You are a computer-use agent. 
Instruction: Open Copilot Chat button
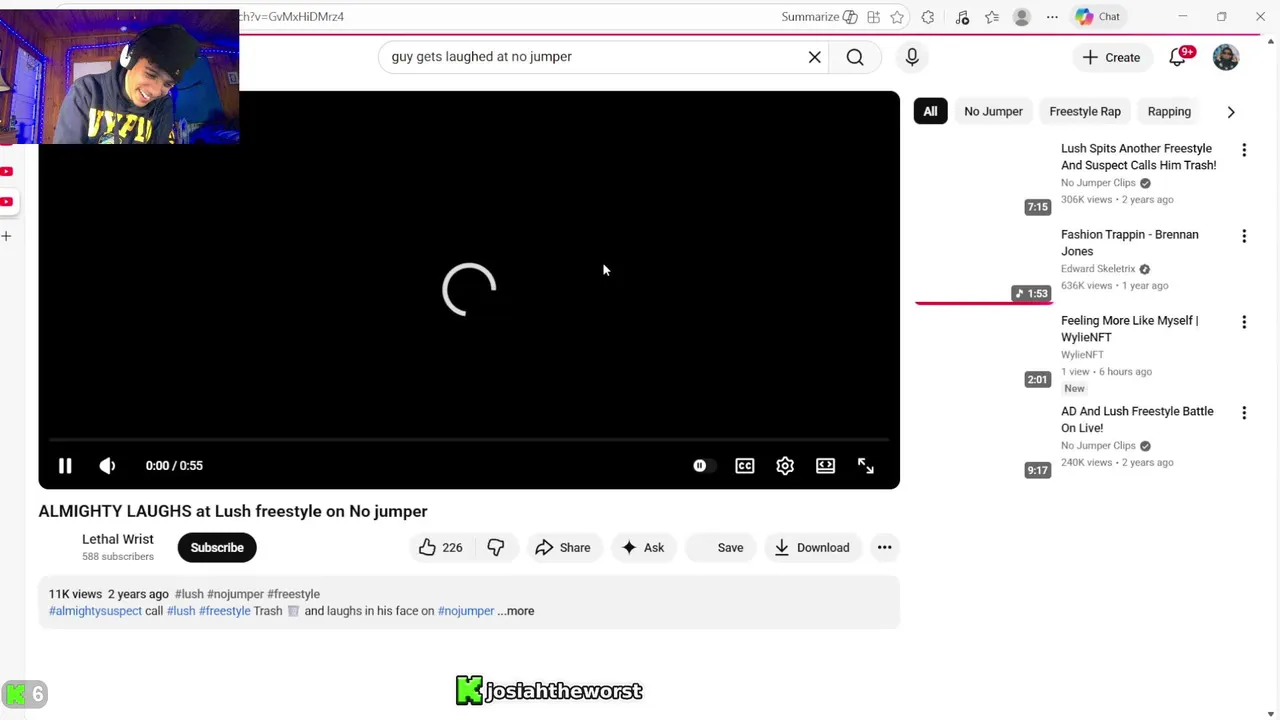pyautogui.click(x=1098, y=17)
